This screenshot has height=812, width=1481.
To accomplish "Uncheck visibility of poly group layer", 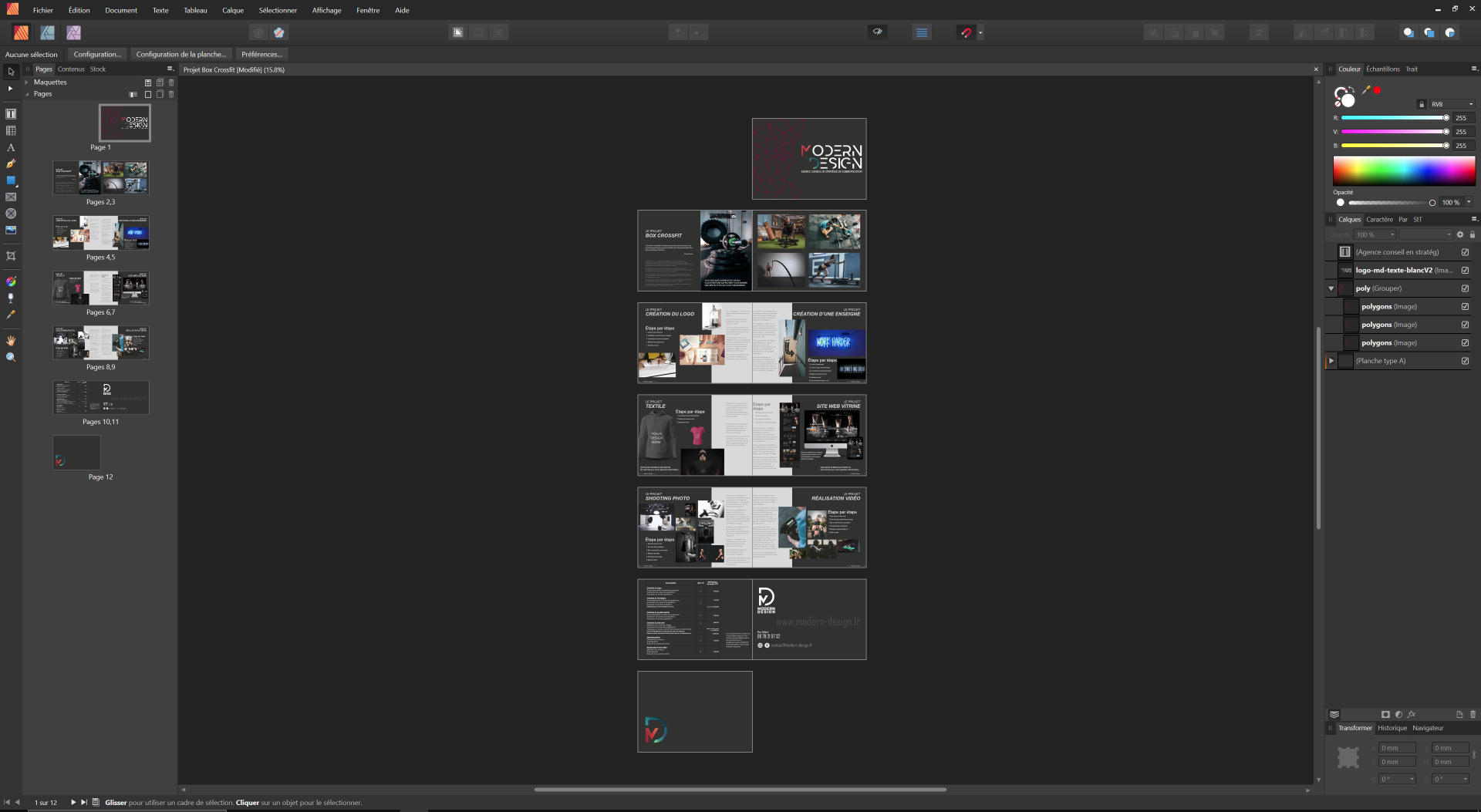I will tap(1465, 288).
